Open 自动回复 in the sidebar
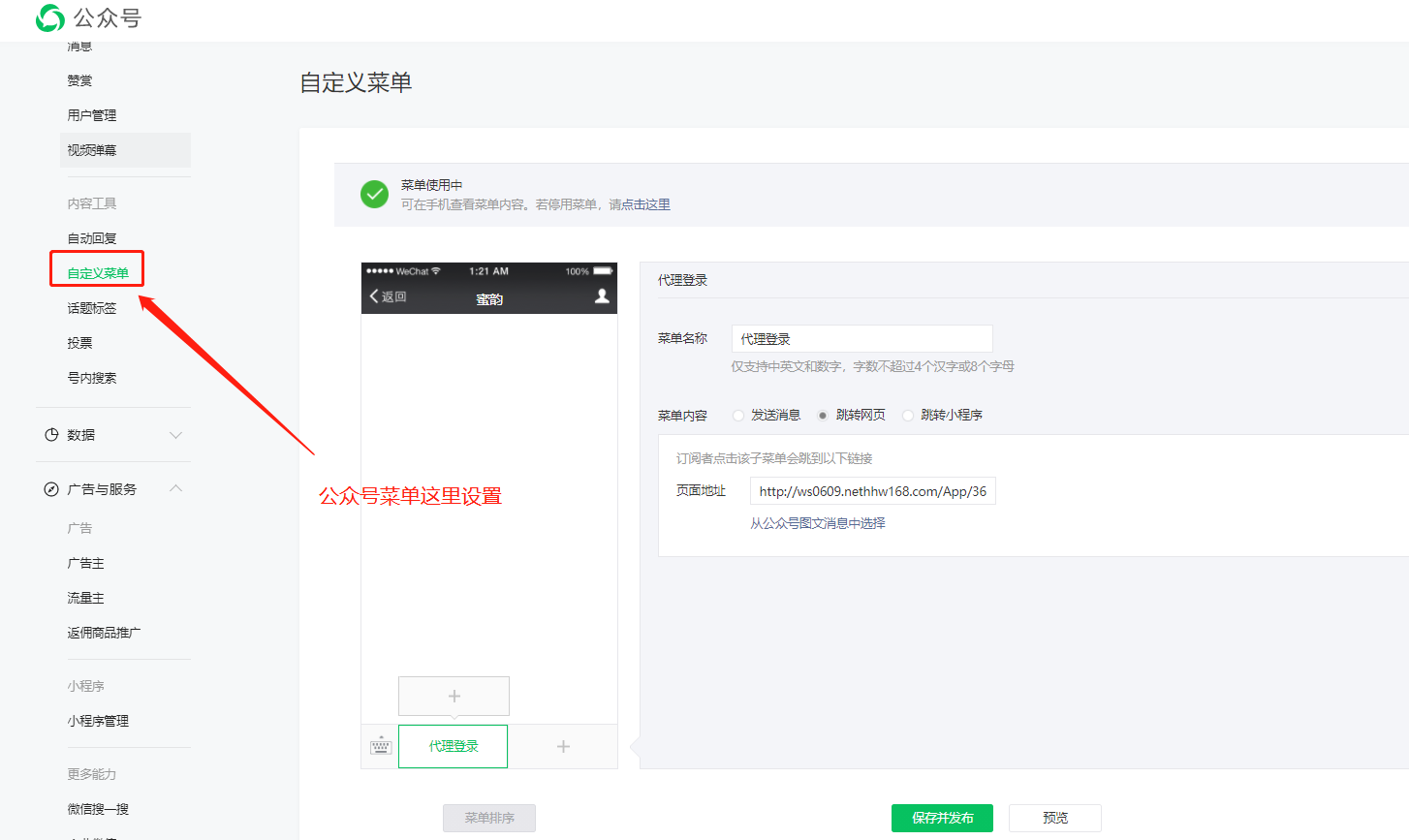 pyautogui.click(x=92, y=238)
